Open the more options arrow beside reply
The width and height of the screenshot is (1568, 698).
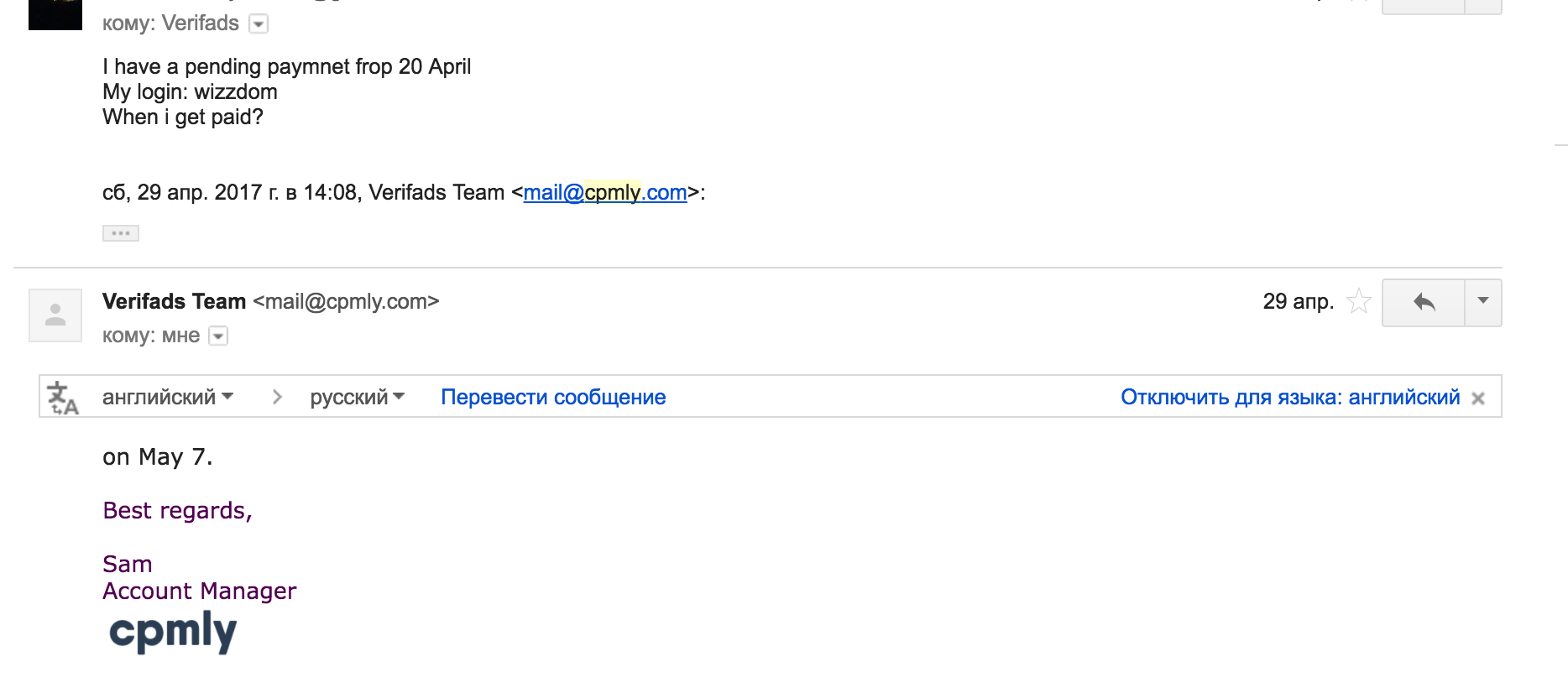[x=1483, y=302]
